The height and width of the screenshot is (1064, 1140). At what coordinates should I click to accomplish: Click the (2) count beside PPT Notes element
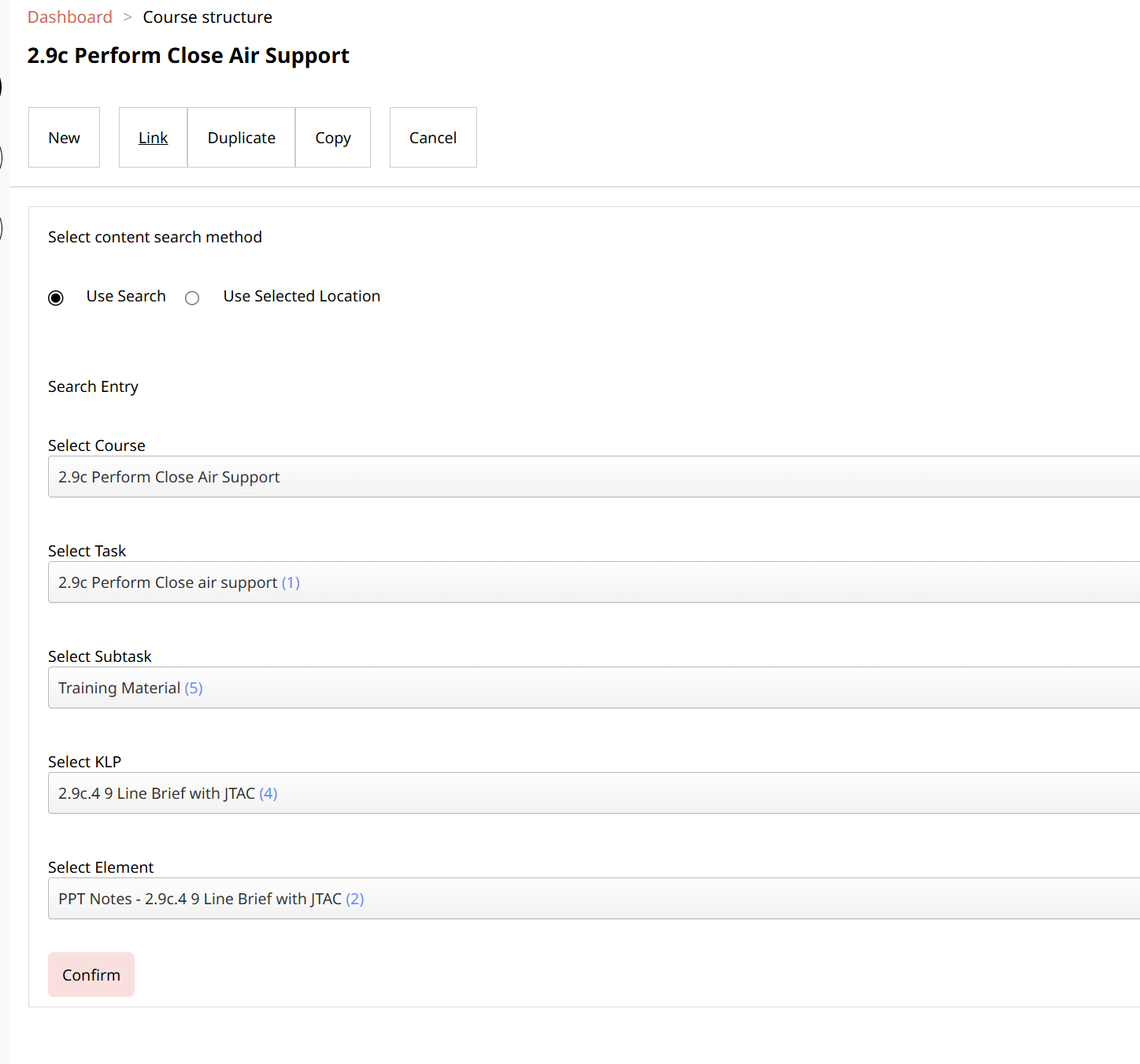click(x=356, y=899)
